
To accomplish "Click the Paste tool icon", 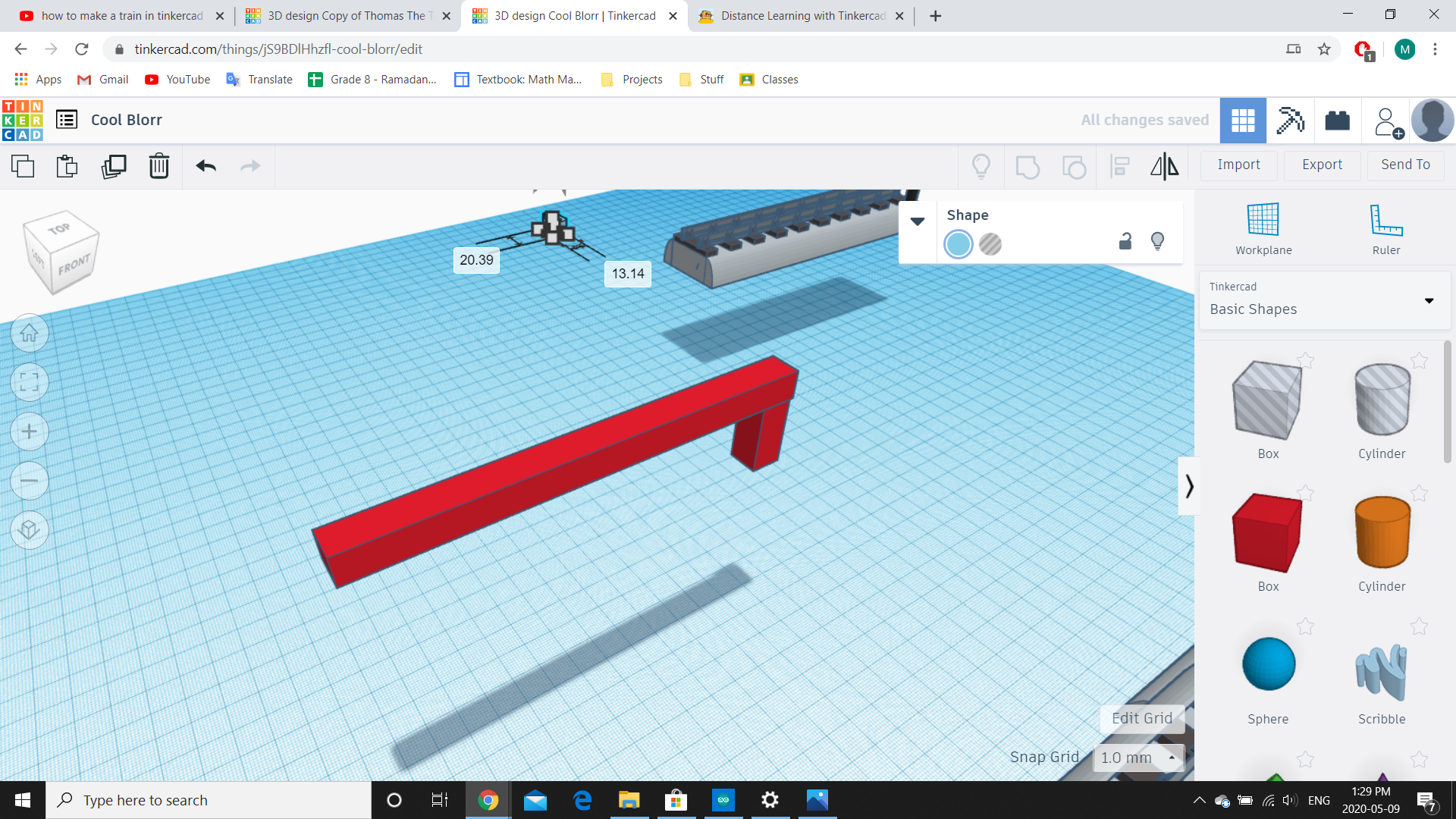I will click(x=67, y=165).
